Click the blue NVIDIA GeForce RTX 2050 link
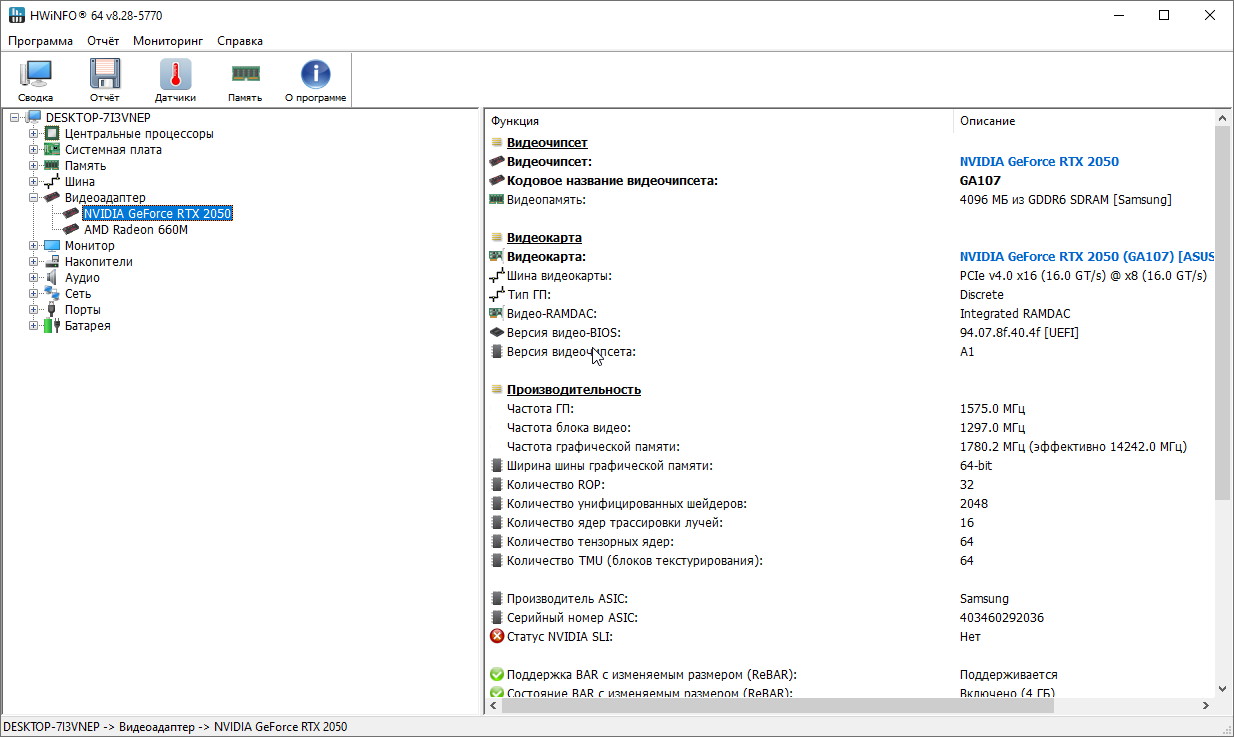Viewport: 1234px width, 737px height. tap(1039, 161)
